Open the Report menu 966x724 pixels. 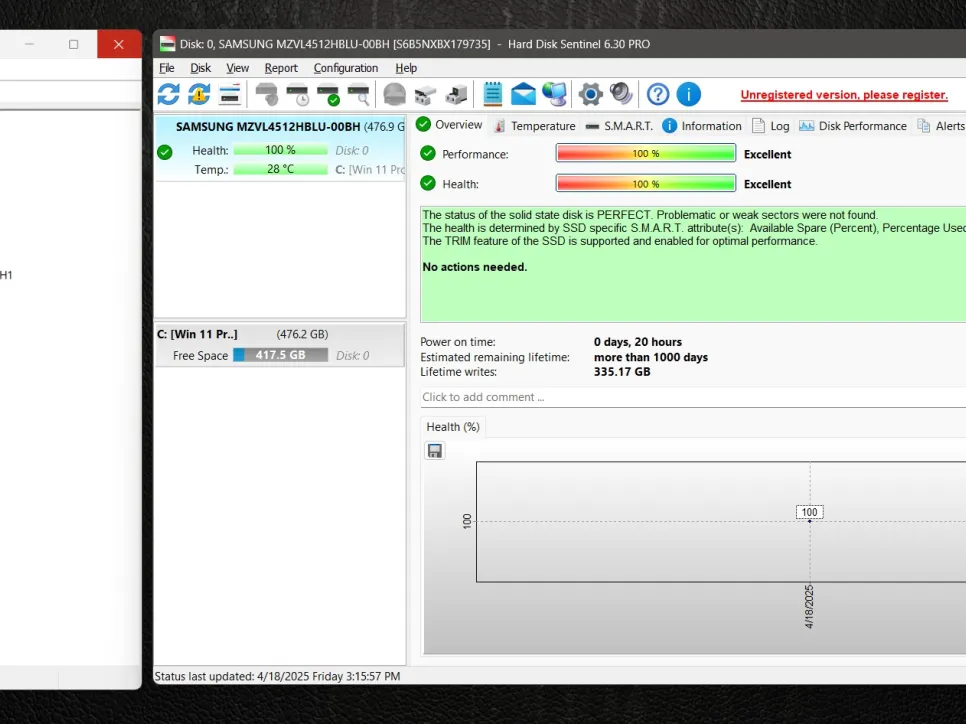point(281,68)
